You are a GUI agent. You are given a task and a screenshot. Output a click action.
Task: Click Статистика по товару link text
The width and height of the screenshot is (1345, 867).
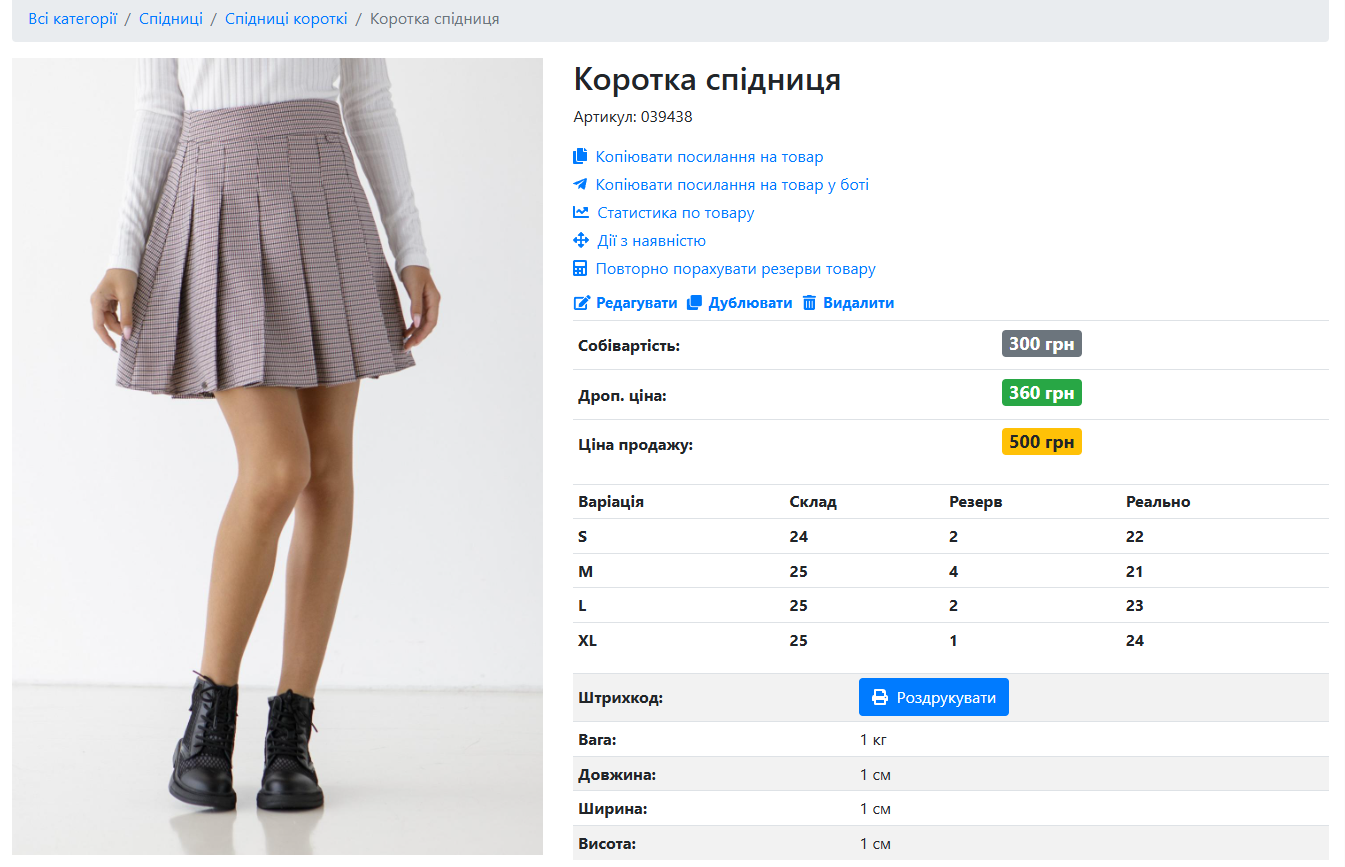click(676, 212)
